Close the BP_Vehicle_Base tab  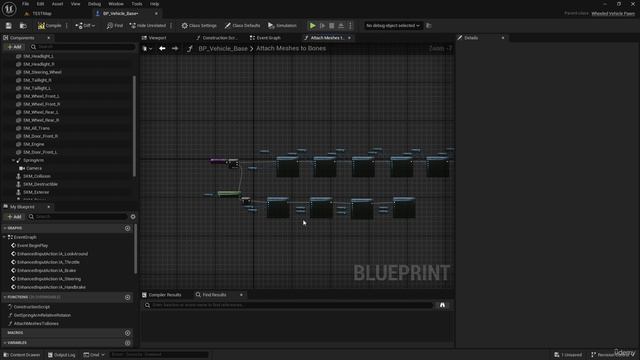click(x=156, y=13)
